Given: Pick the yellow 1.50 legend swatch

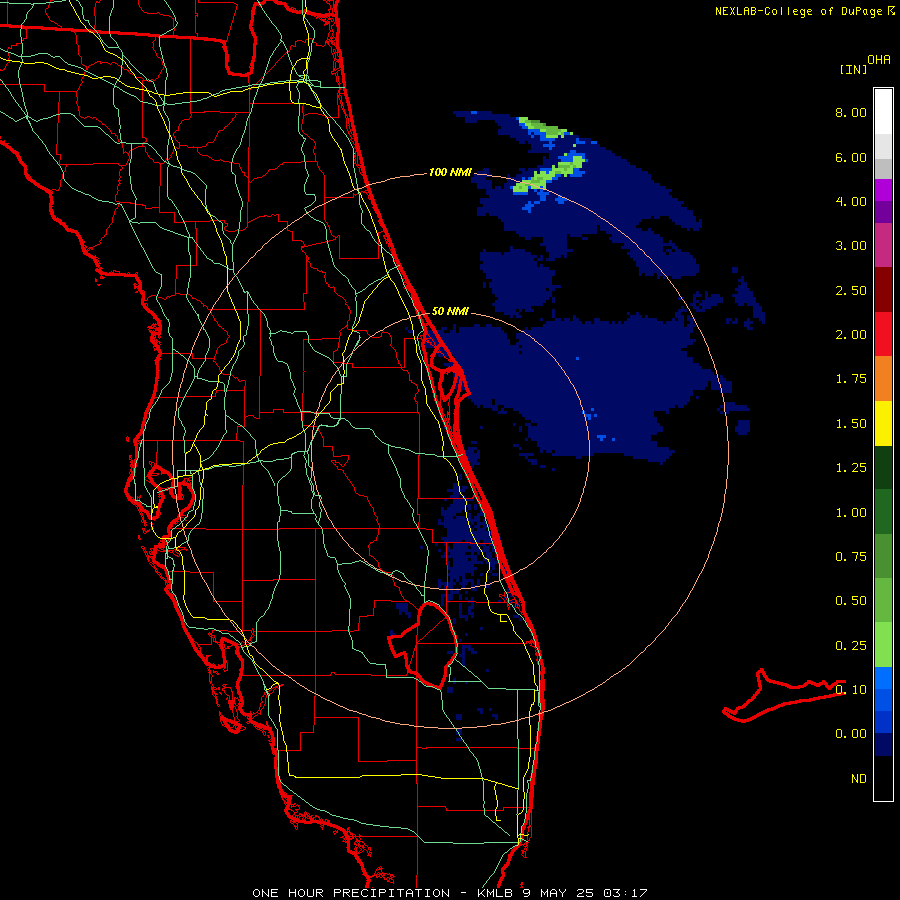Looking at the screenshot, I should coord(883,423).
